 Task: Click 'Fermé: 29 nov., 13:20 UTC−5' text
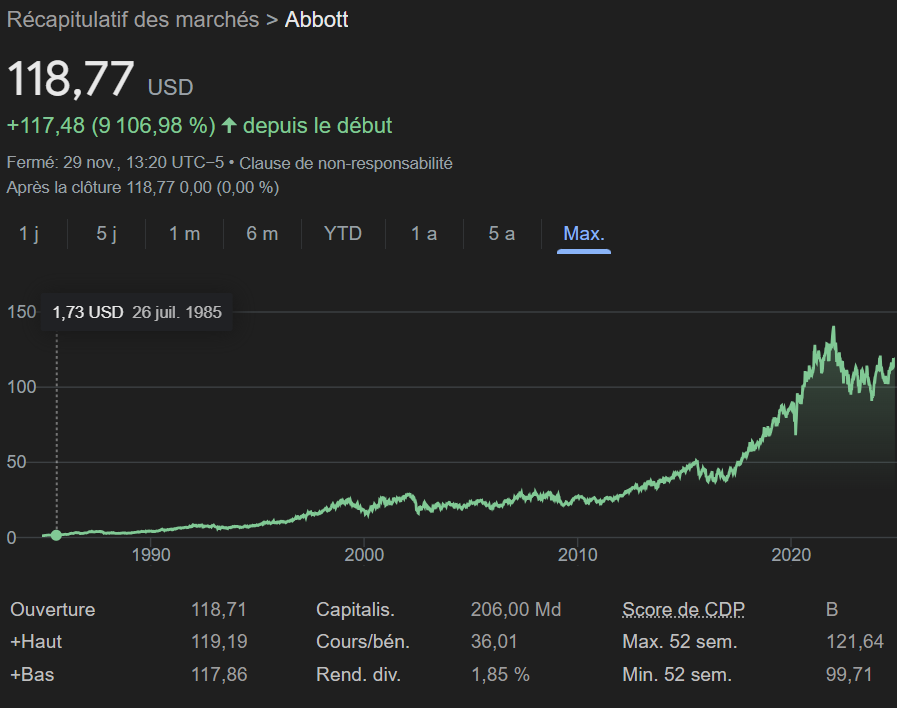115,163
